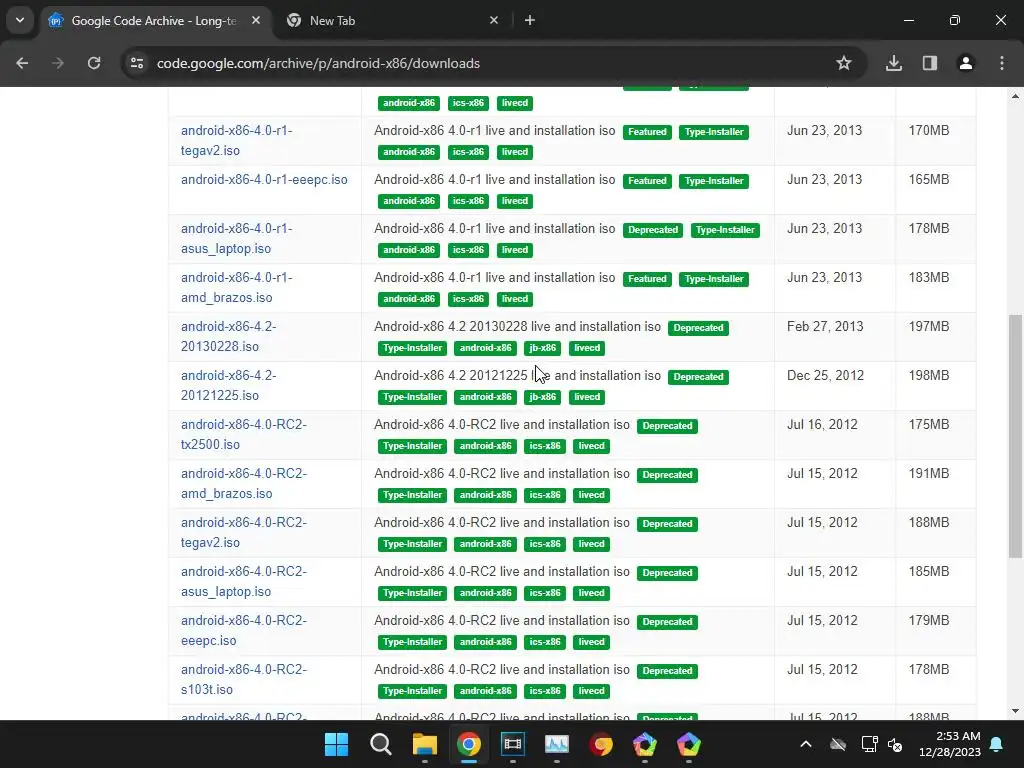Screen dimensions: 1024x768
Task: Click Featured label in r1-tegav2 row
Action: click(647, 132)
